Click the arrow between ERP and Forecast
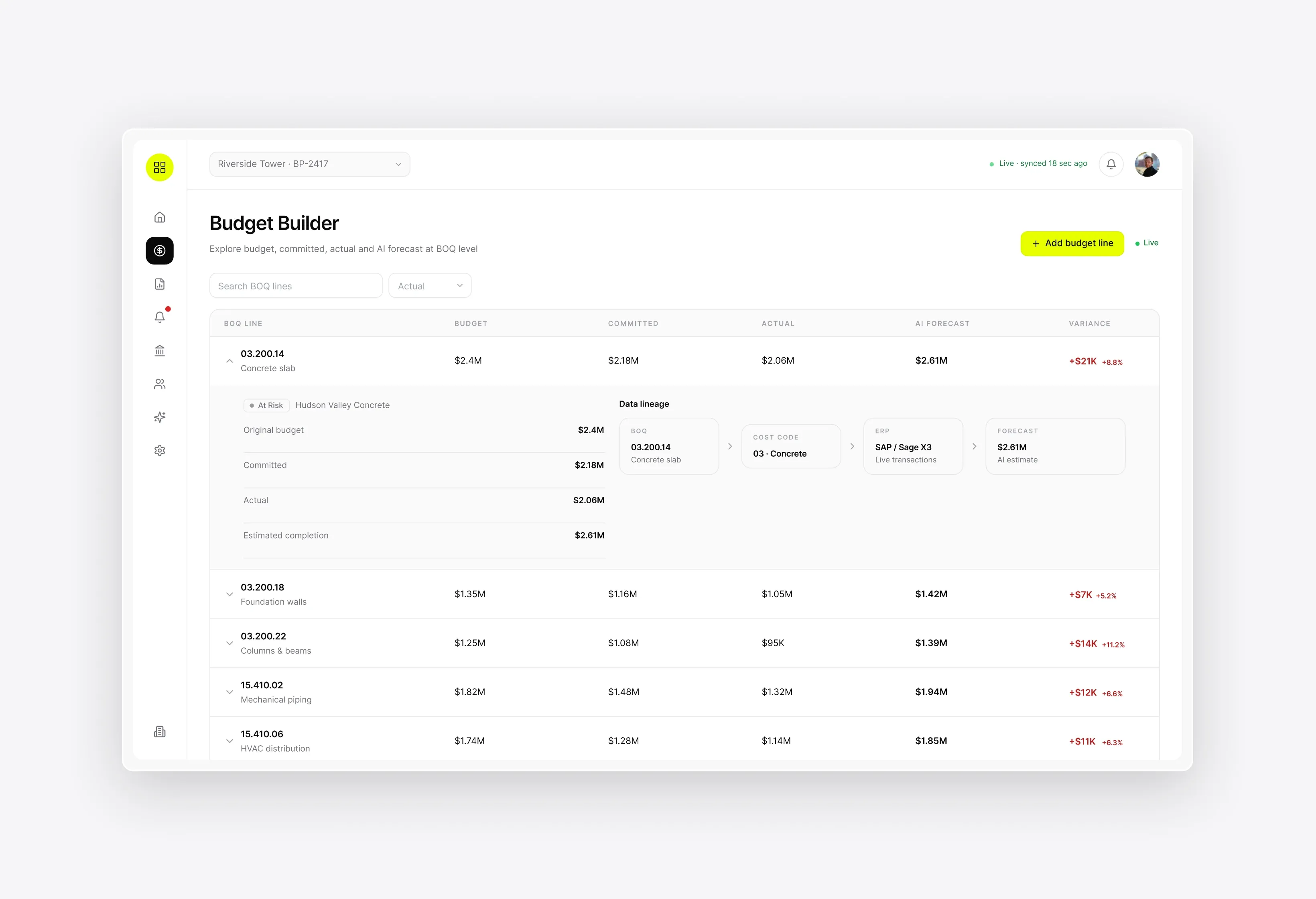Image resolution: width=1316 pixels, height=899 pixels. tap(975, 446)
